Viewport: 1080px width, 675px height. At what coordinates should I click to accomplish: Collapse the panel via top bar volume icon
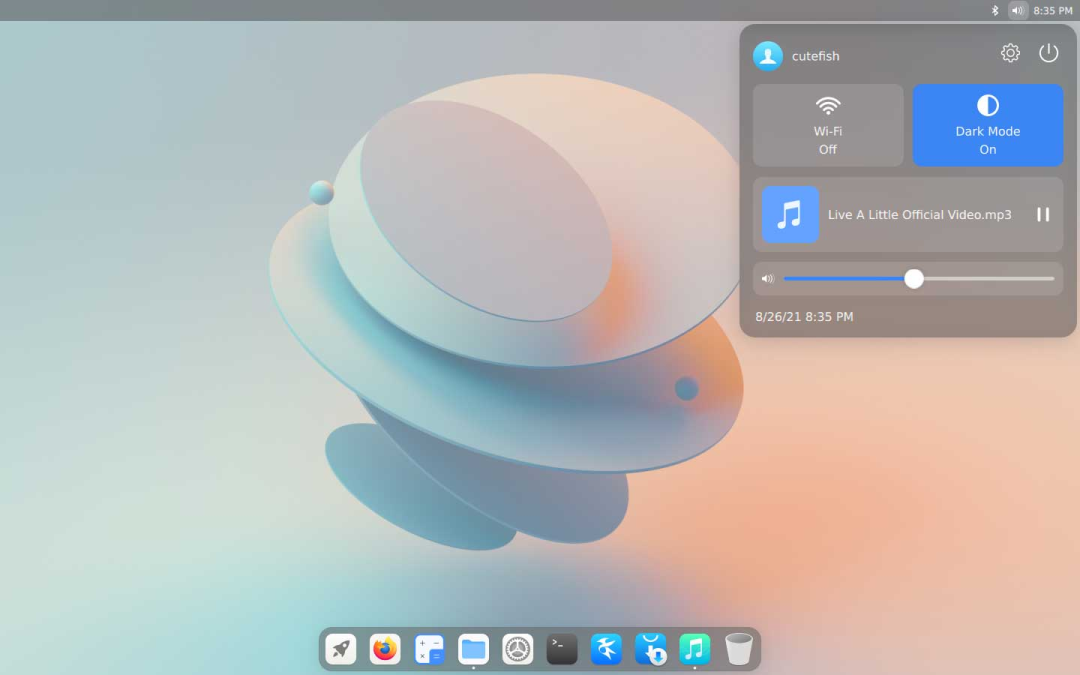tap(1017, 10)
